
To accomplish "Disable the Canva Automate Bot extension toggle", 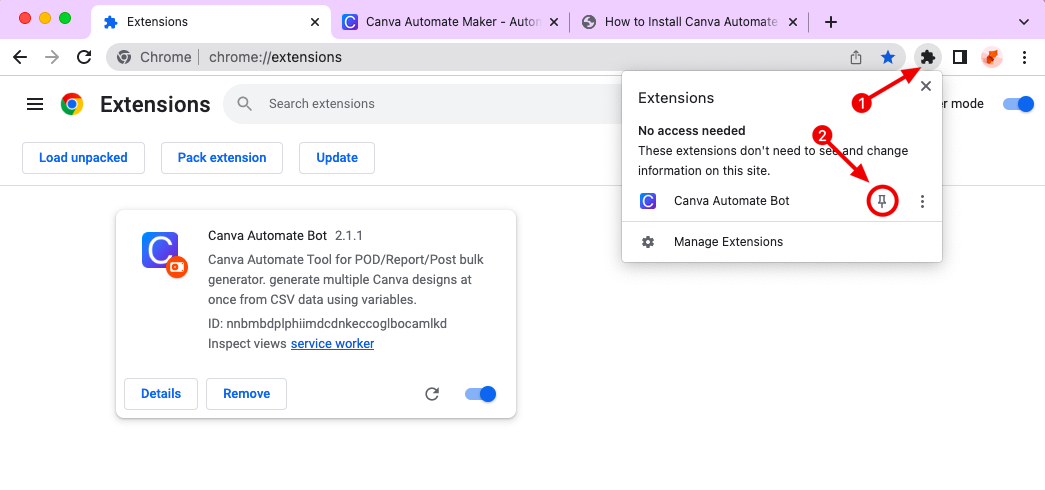I will (481, 394).
